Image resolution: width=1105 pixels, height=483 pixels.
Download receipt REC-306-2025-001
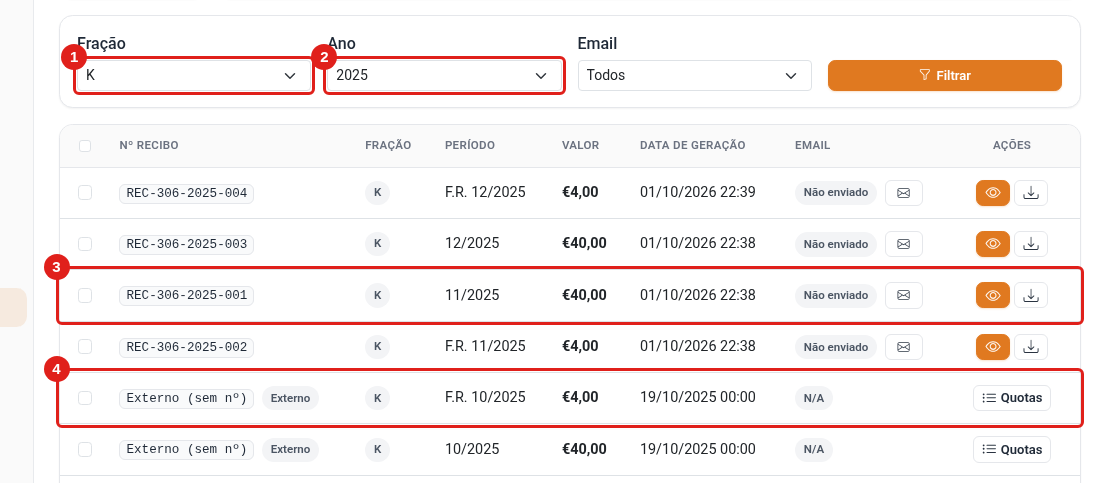point(1031,295)
